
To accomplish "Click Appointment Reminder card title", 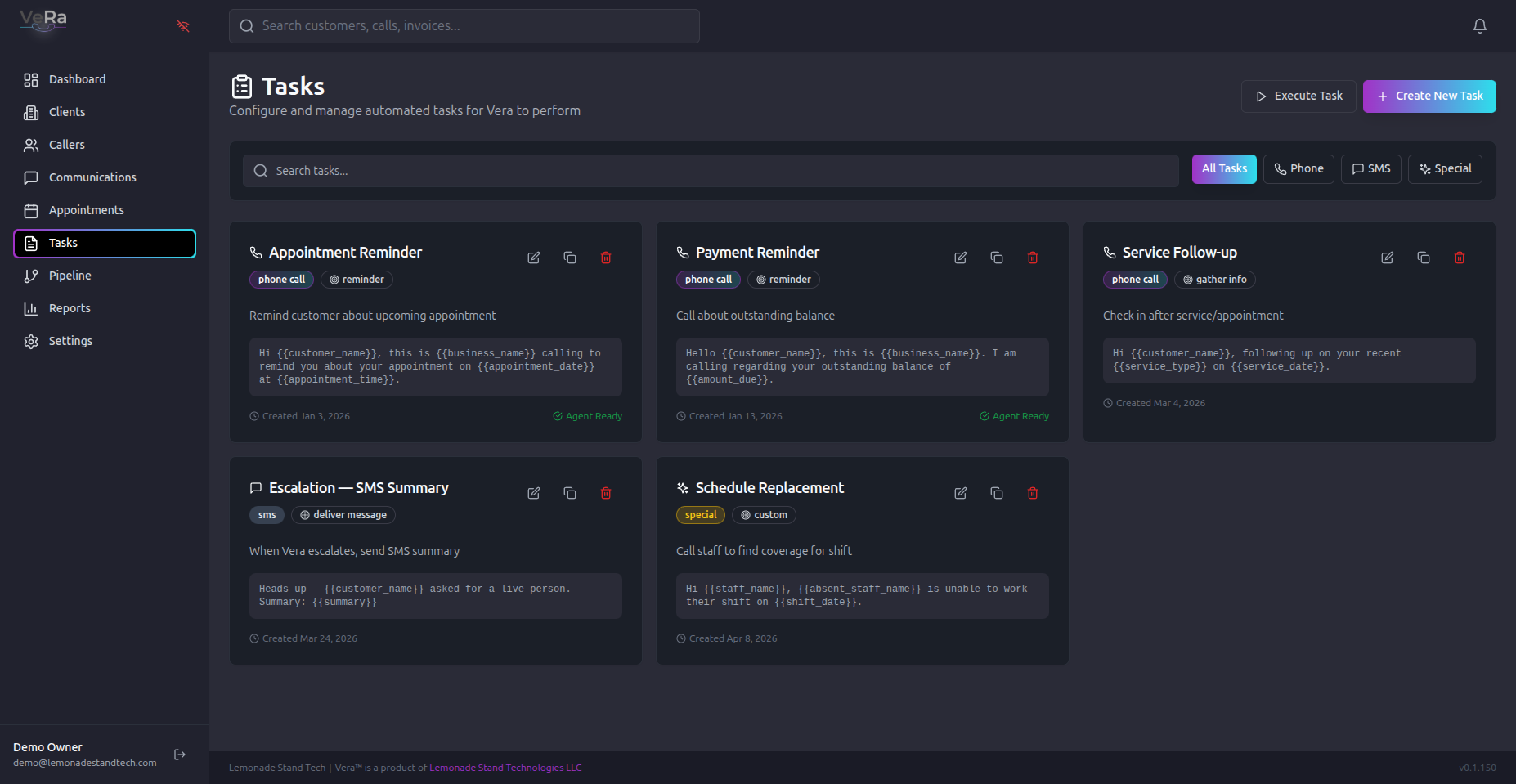I will coord(345,253).
